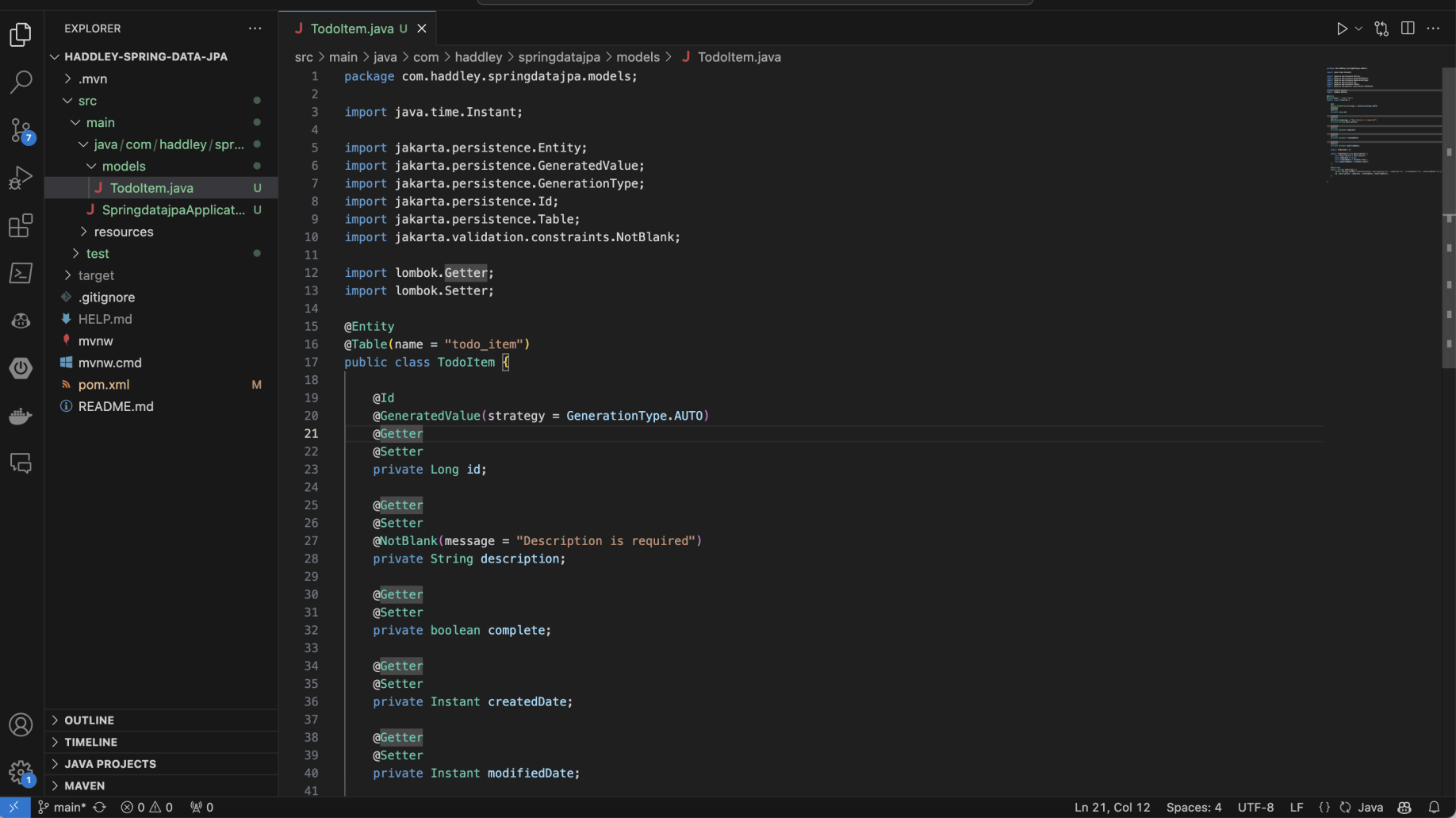Open the Search view in activity bar
The width and height of the screenshot is (1456, 818).
click(x=21, y=82)
